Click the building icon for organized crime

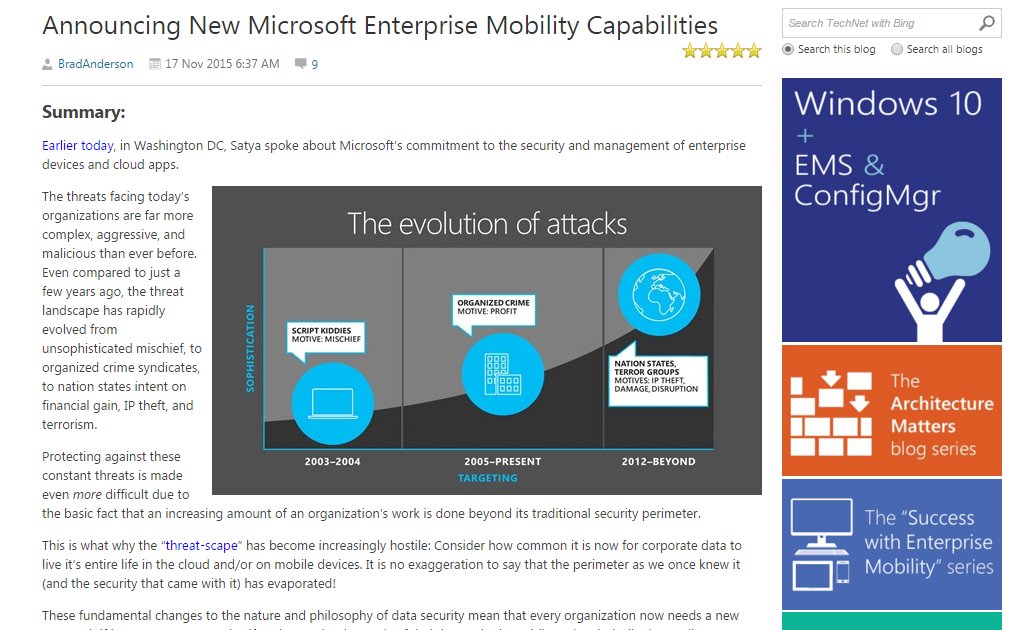tap(503, 374)
